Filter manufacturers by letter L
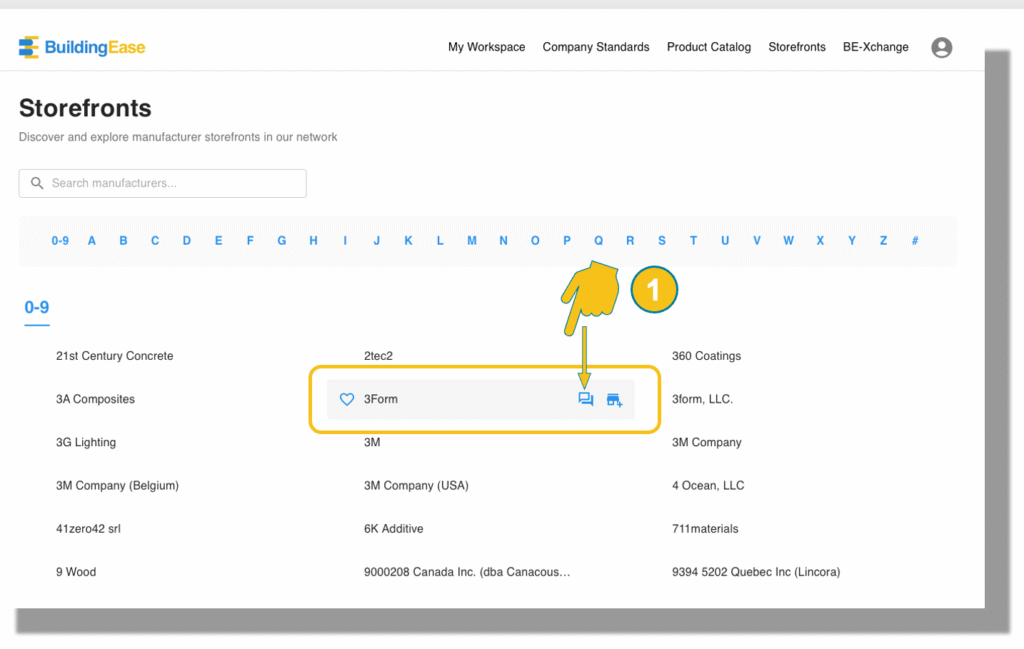 point(440,241)
